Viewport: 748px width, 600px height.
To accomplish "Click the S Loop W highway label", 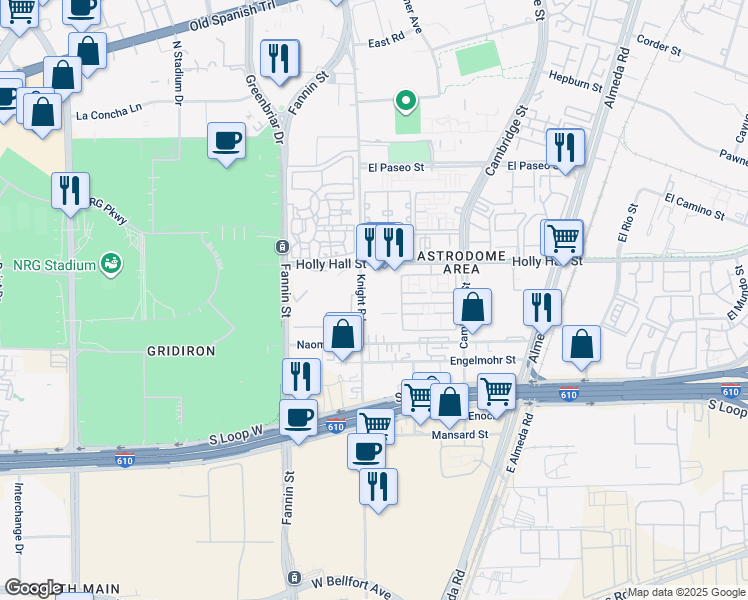I will click(x=236, y=435).
